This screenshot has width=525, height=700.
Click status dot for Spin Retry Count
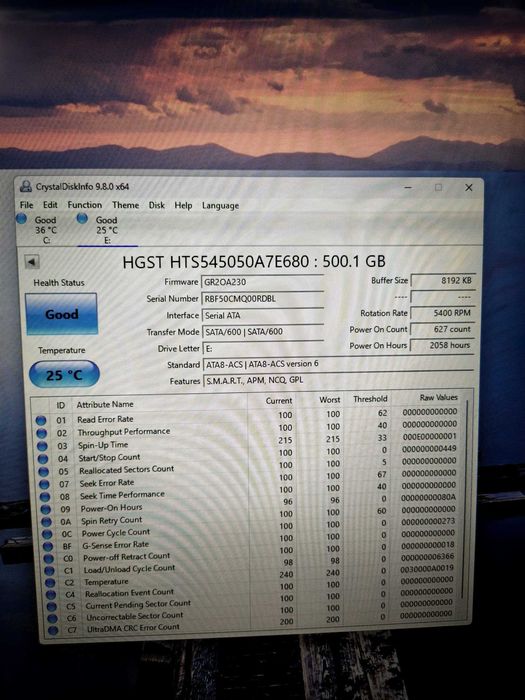(46, 522)
